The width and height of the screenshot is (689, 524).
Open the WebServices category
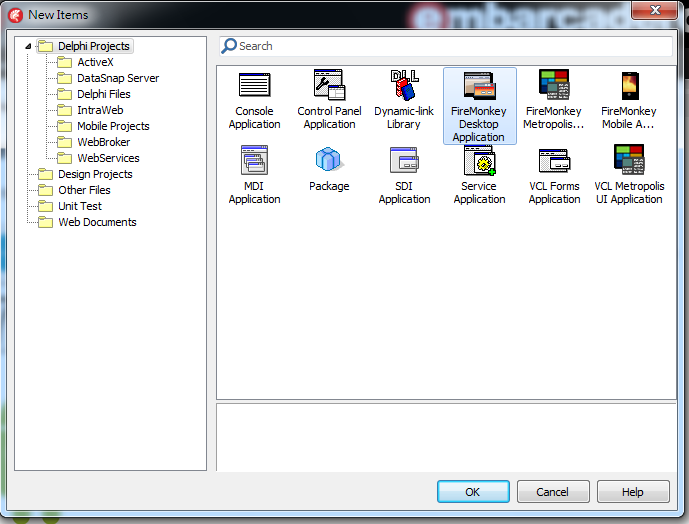click(108, 158)
